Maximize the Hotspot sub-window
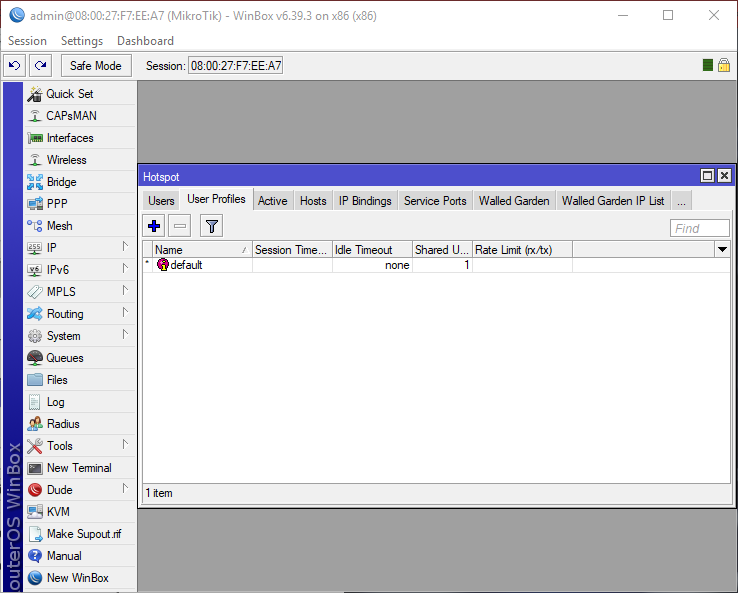Image resolution: width=738 pixels, height=593 pixels. (707, 176)
